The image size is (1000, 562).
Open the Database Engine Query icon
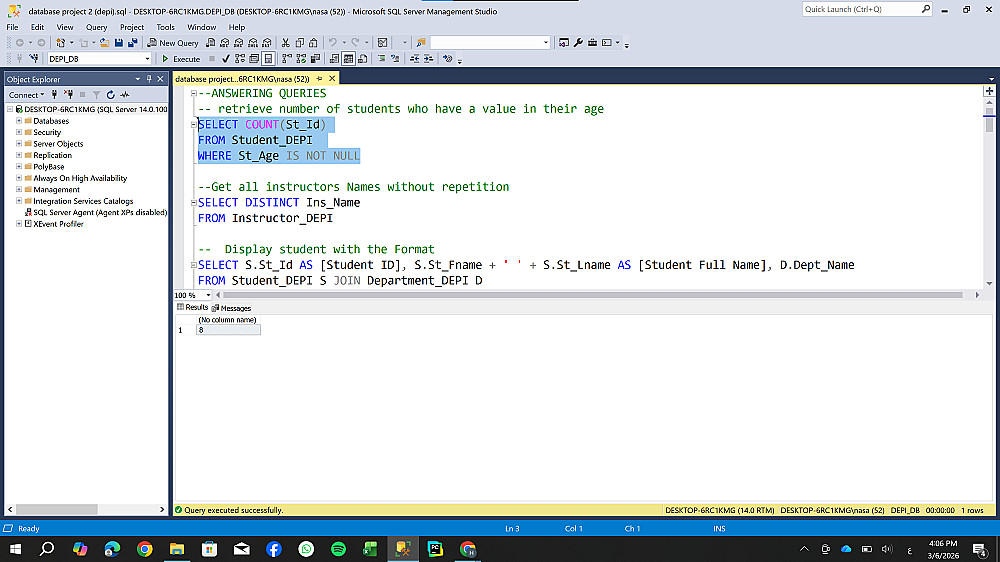click(210, 43)
